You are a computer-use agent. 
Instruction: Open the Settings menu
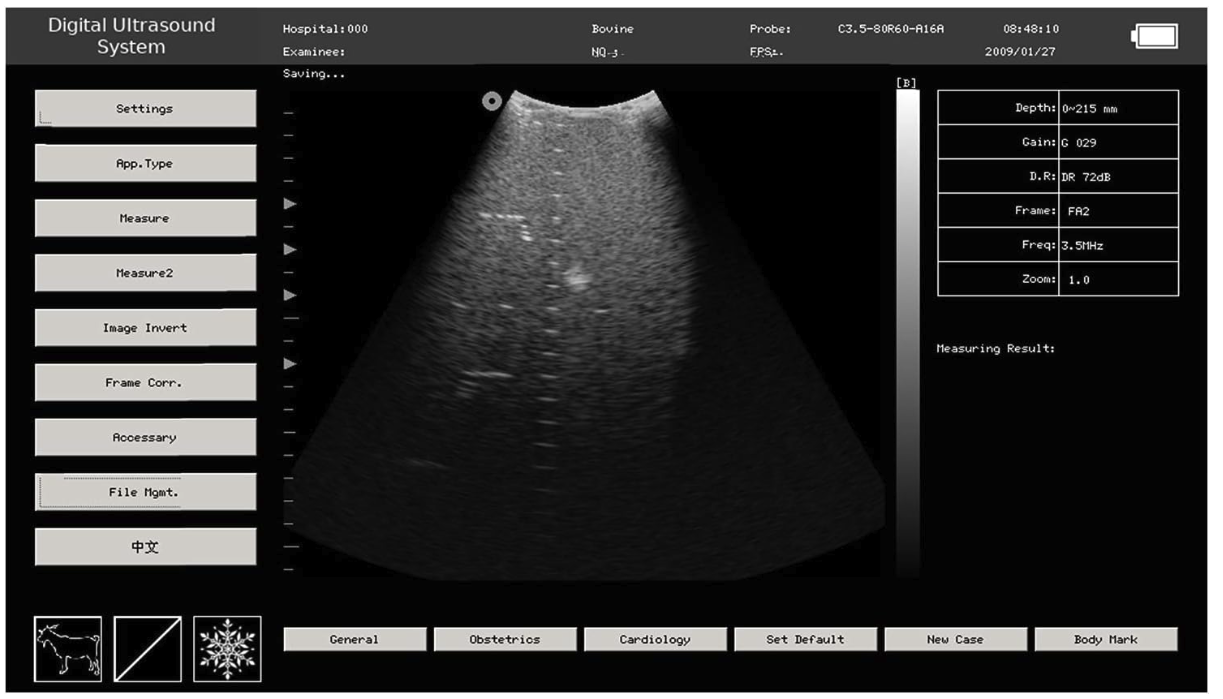(145, 109)
